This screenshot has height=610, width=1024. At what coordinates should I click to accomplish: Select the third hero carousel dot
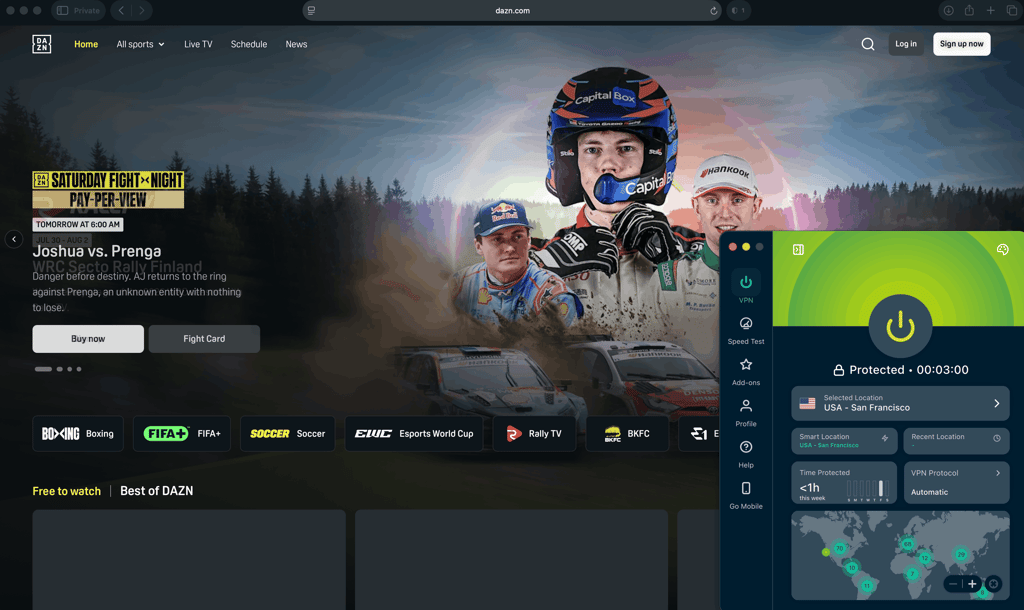[x=70, y=369]
